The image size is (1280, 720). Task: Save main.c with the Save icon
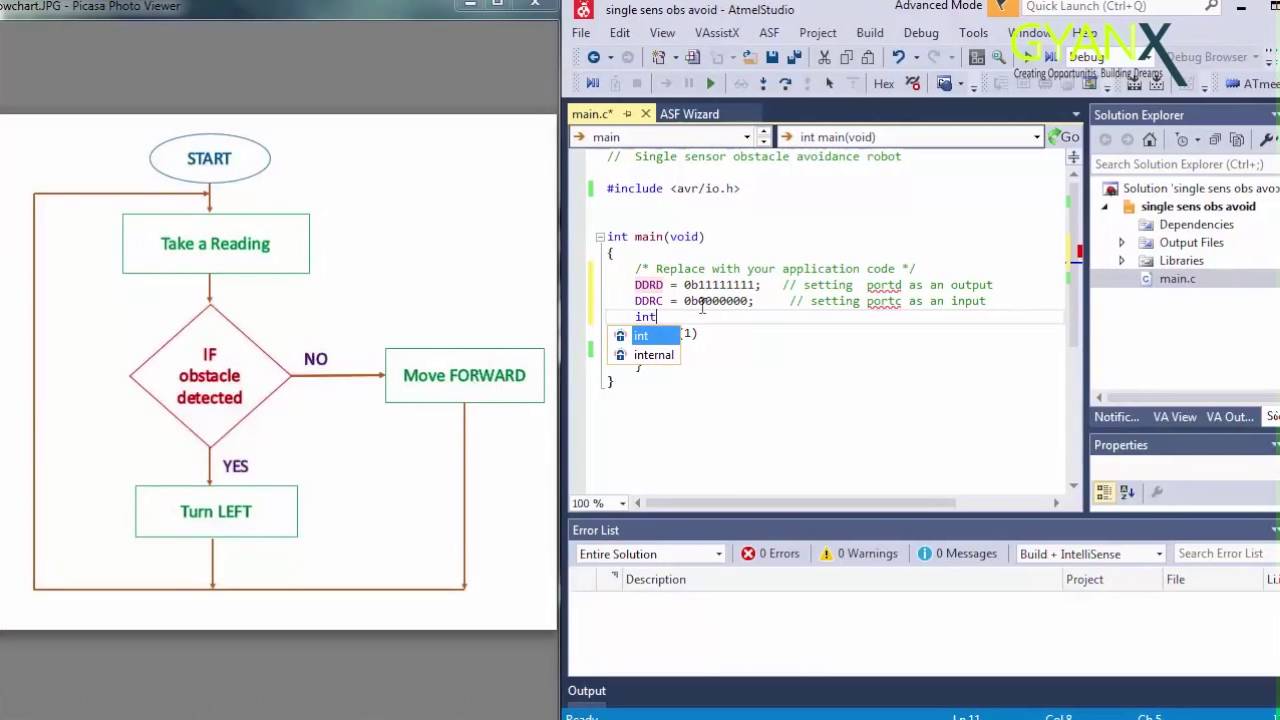click(772, 58)
